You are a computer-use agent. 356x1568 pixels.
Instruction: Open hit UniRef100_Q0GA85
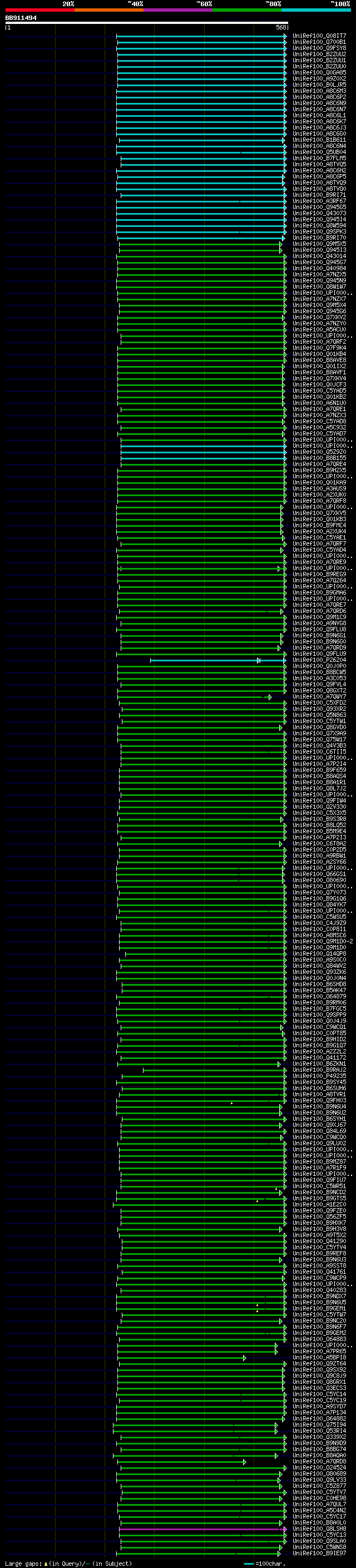[319, 72]
